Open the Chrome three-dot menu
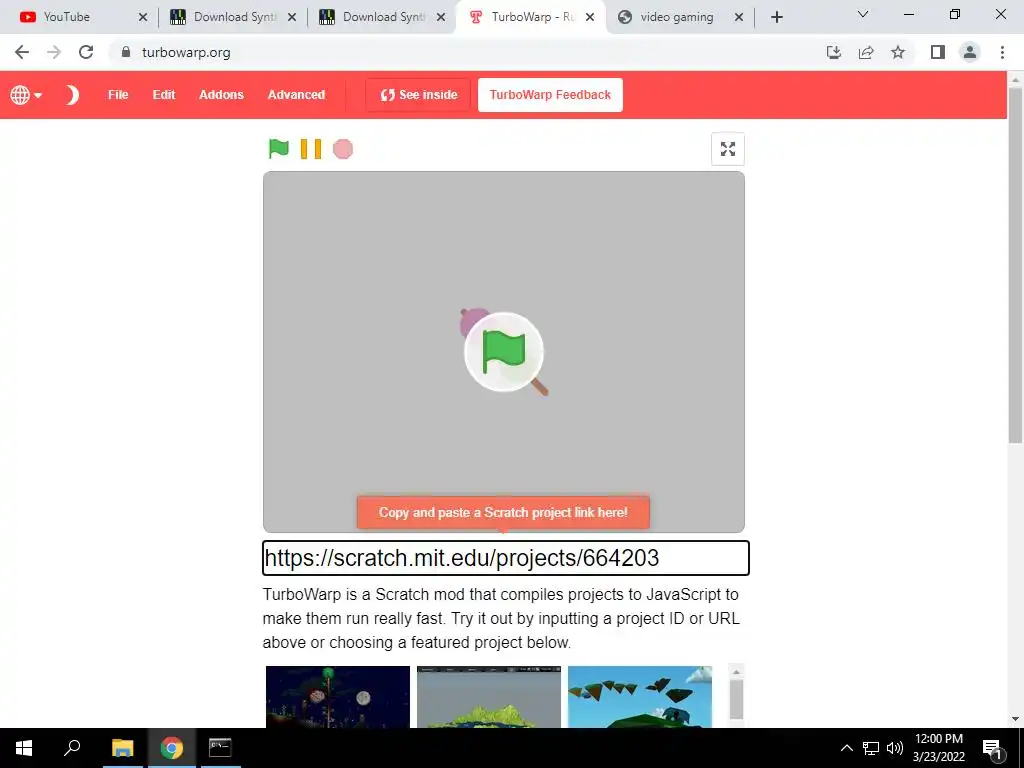Image resolution: width=1024 pixels, height=768 pixels. coord(1002,52)
